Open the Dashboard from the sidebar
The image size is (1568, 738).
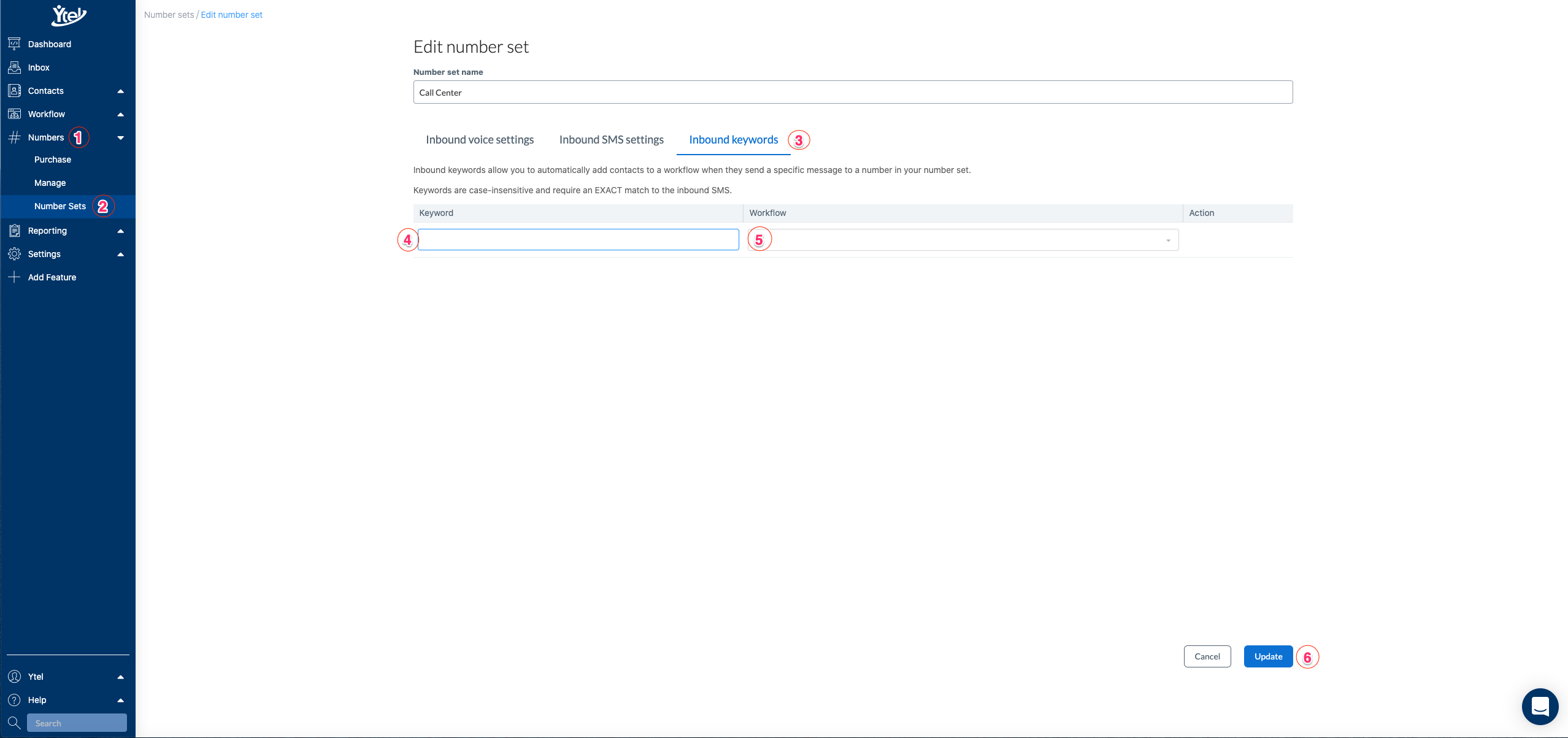coord(49,44)
